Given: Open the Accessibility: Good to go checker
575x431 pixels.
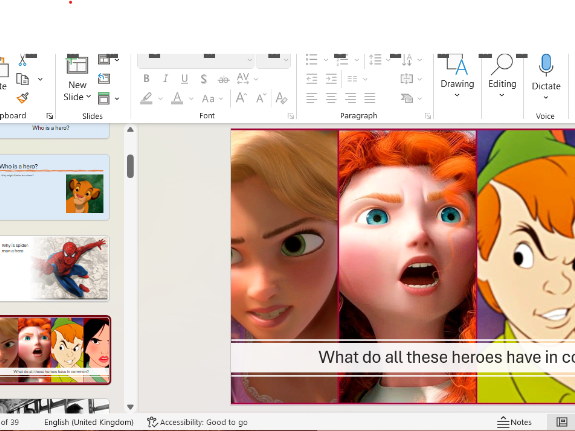Looking at the screenshot, I should (197, 422).
